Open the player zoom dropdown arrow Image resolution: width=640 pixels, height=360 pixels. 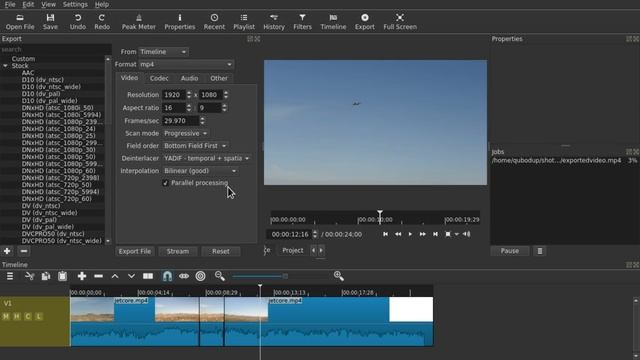tap(457, 234)
